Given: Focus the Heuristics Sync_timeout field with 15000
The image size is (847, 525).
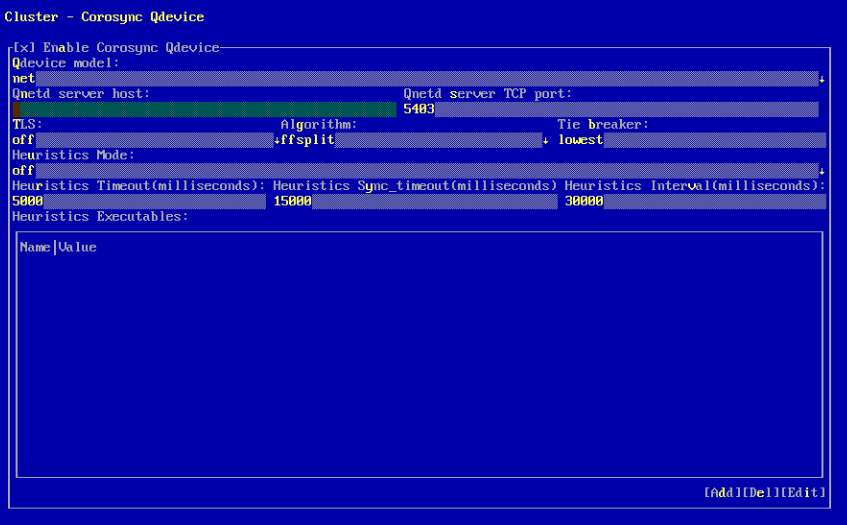Looking at the screenshot, I should pos(414,201).
